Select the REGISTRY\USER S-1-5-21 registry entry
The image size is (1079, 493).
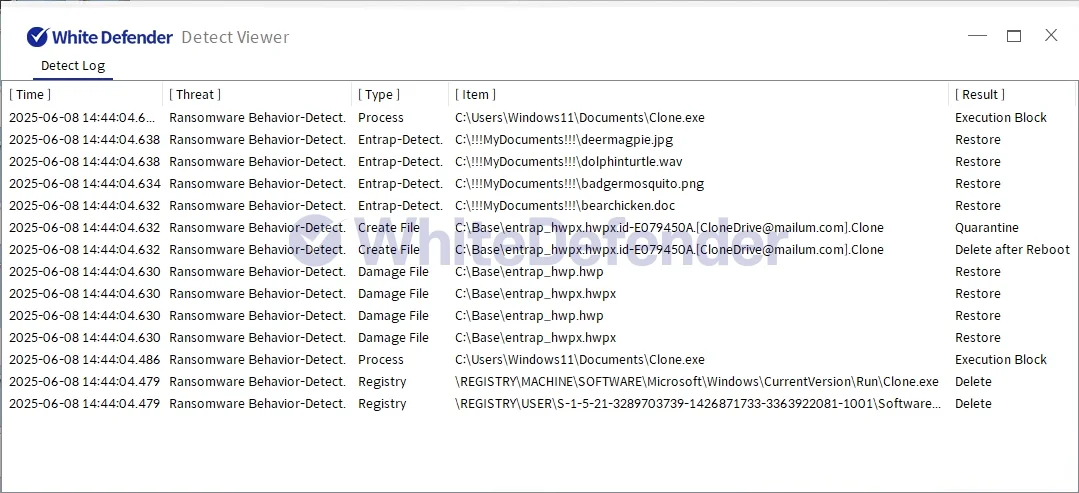click(x=696, y=404)
